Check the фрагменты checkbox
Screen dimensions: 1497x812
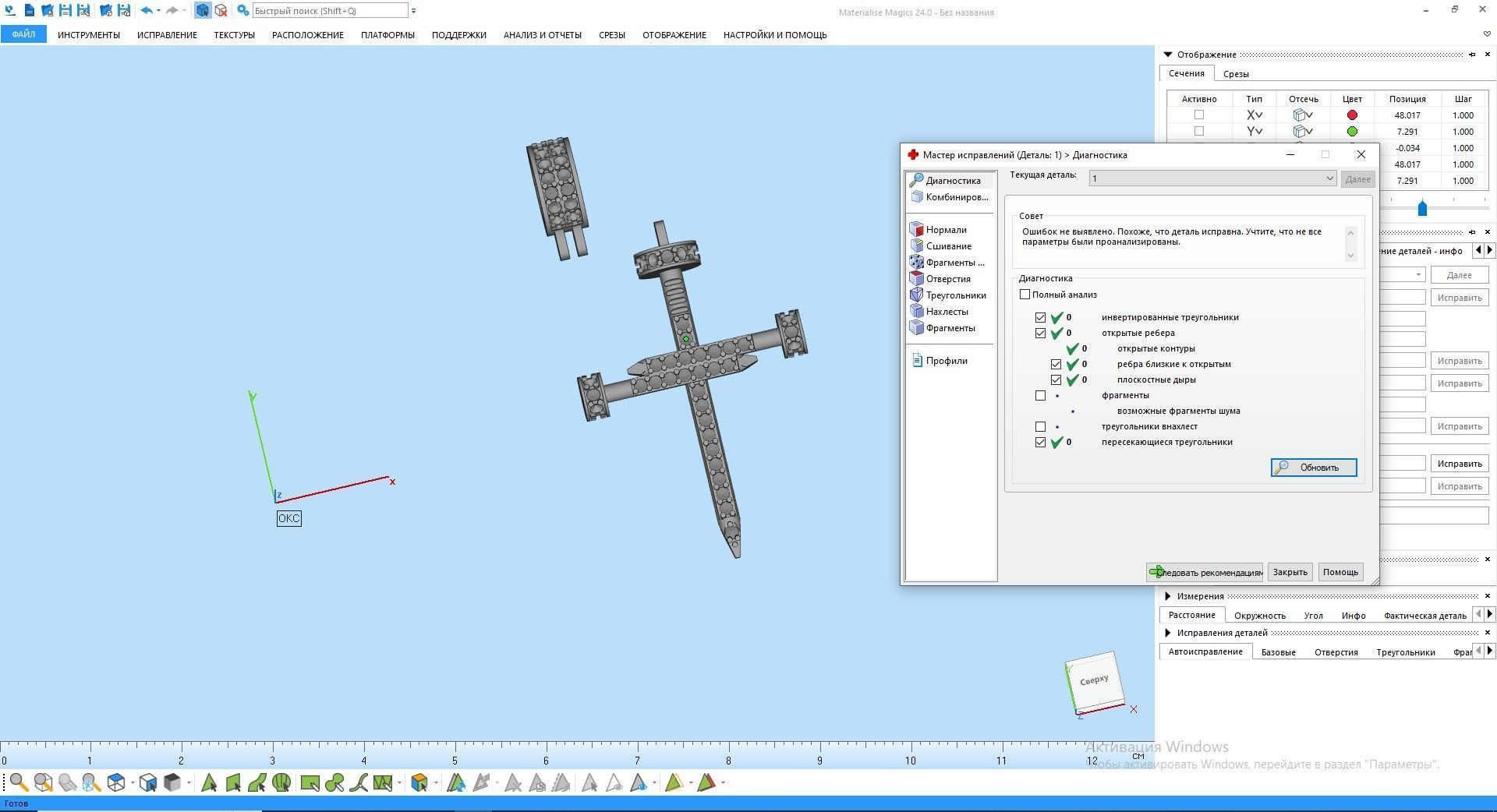click(1040, 395)
